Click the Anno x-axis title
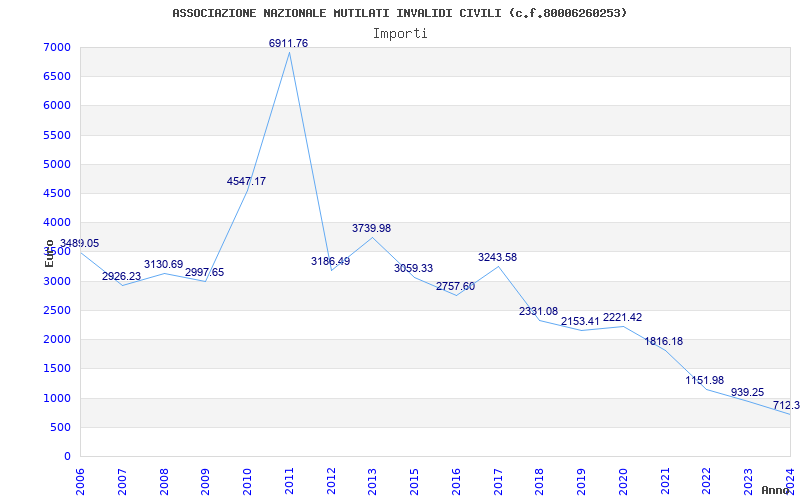The width and height of the screenshot is (800, 500). (x=776, y=490)
